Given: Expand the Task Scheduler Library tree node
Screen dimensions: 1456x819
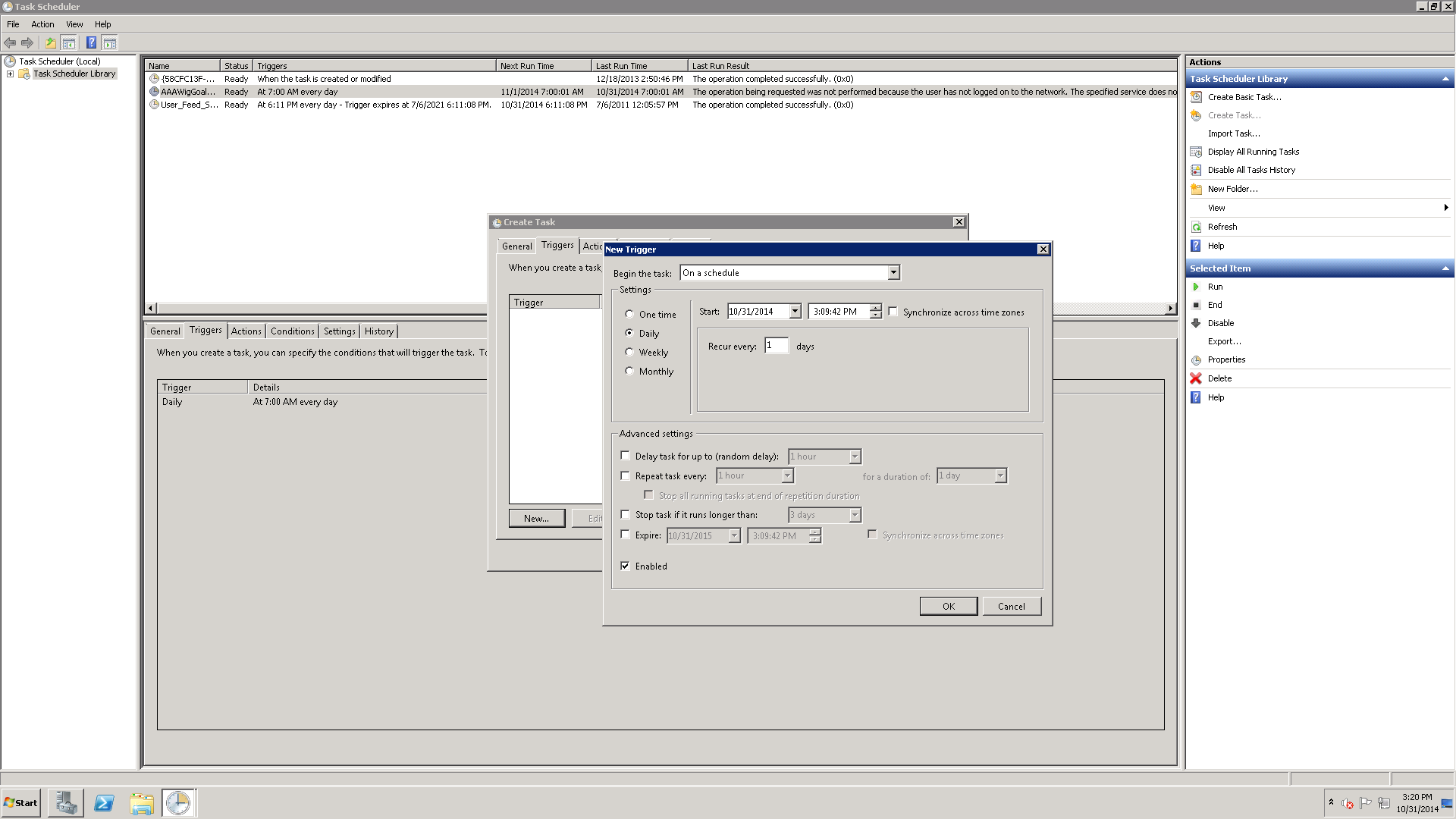Looking at the screenshot, I should 10,74.
